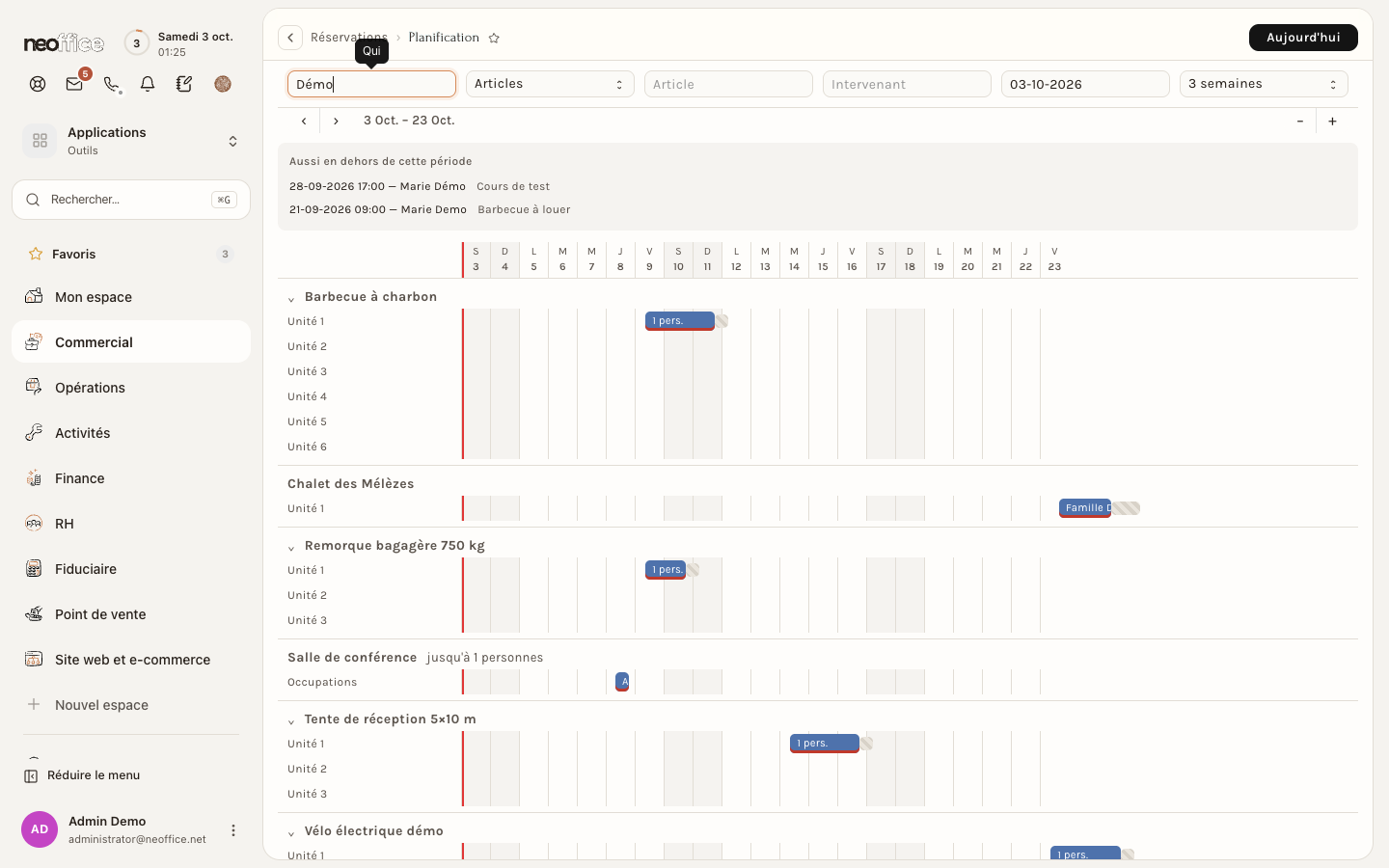The image size is (1389, 868).
Task: Open the 1 pers. booking on Barbecue Unité 1
Action: click(x=680, y=321)
